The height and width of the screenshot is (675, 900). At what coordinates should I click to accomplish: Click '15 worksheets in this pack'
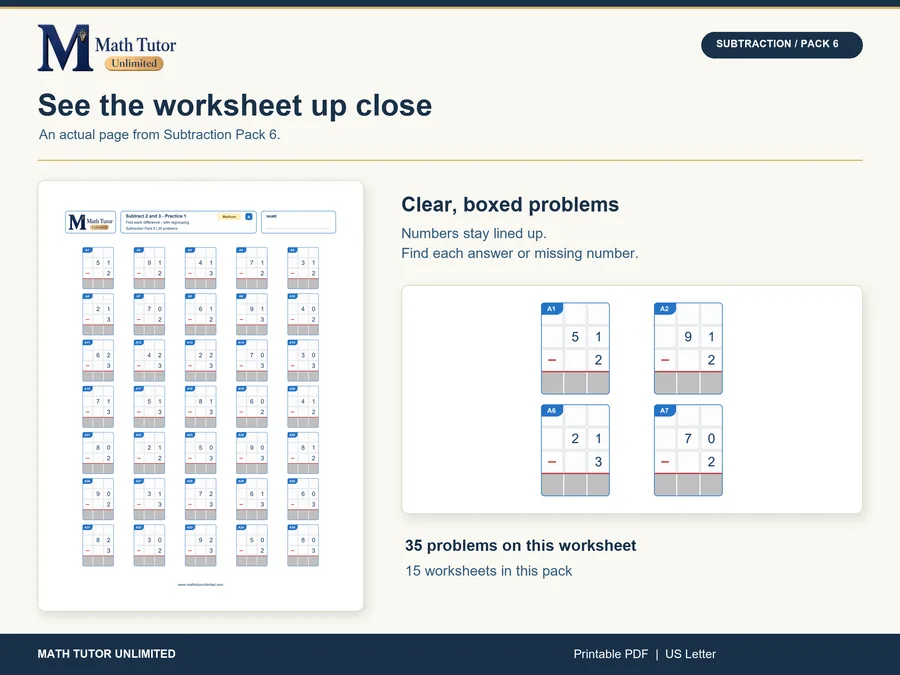[x=488, y=571]
